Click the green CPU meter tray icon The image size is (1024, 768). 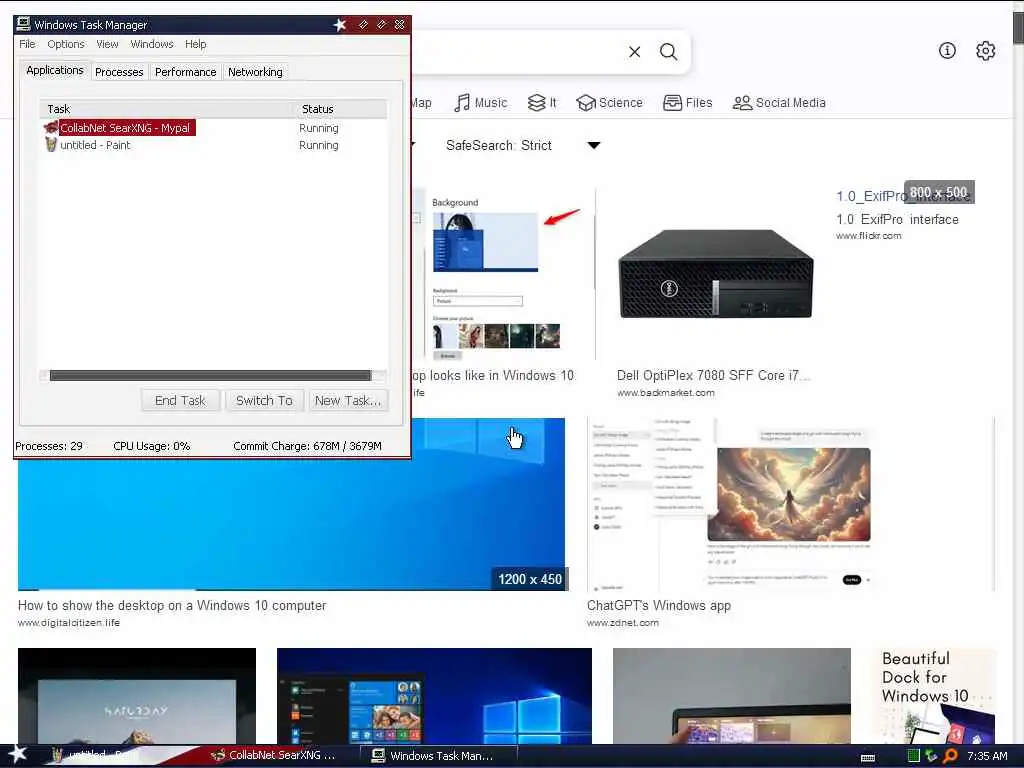click(914, 756)
